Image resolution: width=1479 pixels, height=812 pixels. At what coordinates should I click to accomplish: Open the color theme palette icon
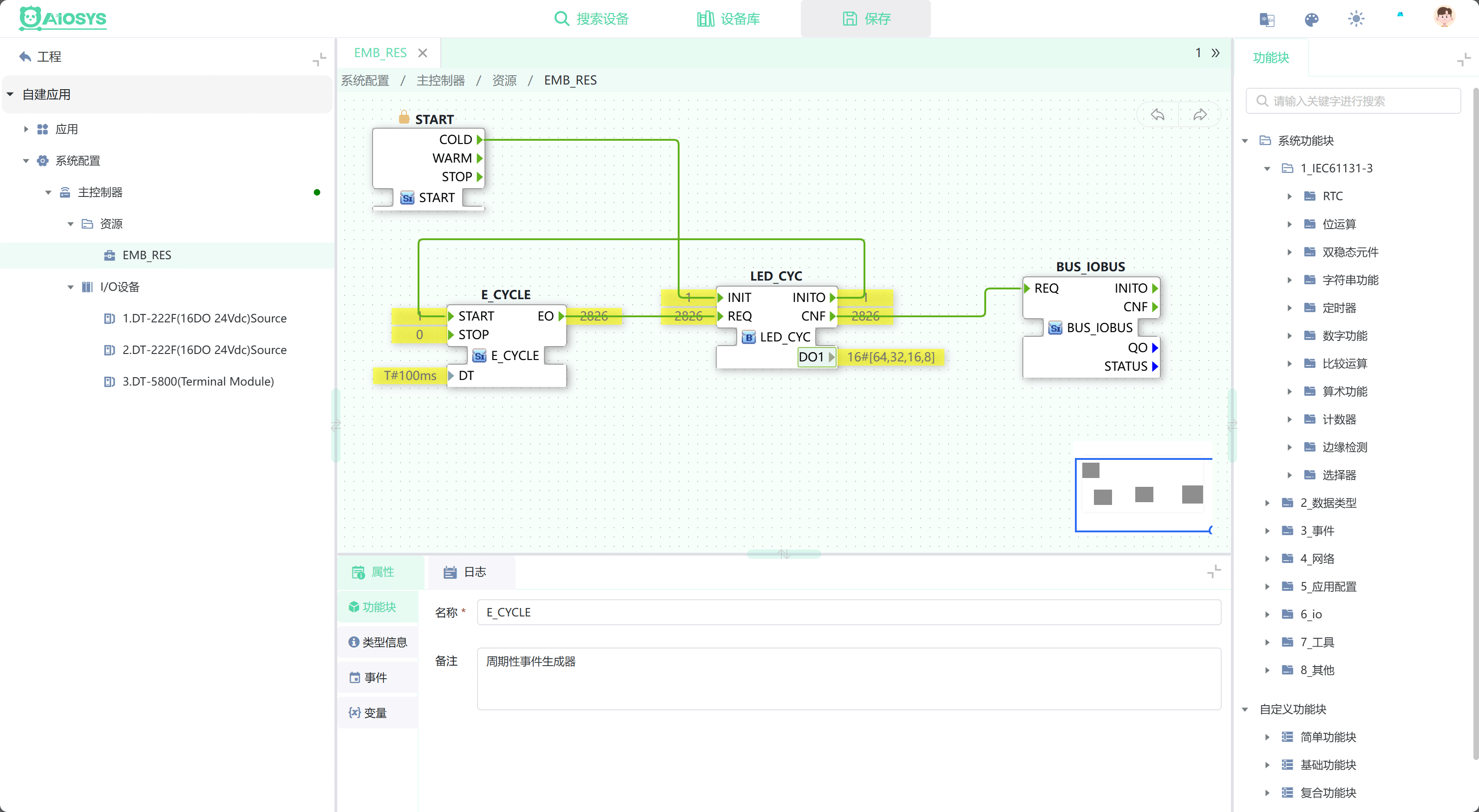[x=1311, y=20]
